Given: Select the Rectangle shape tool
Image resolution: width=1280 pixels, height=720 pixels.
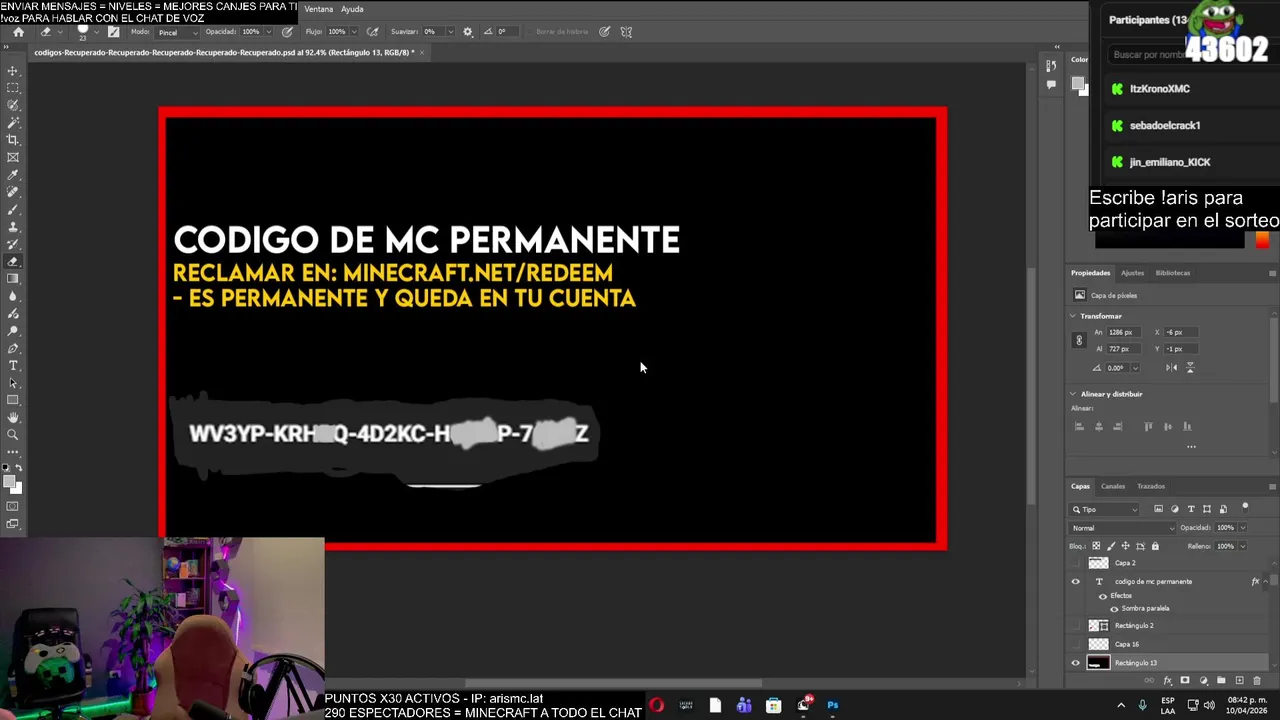Looking at the screenshot, I should click(x=13, y=400).
